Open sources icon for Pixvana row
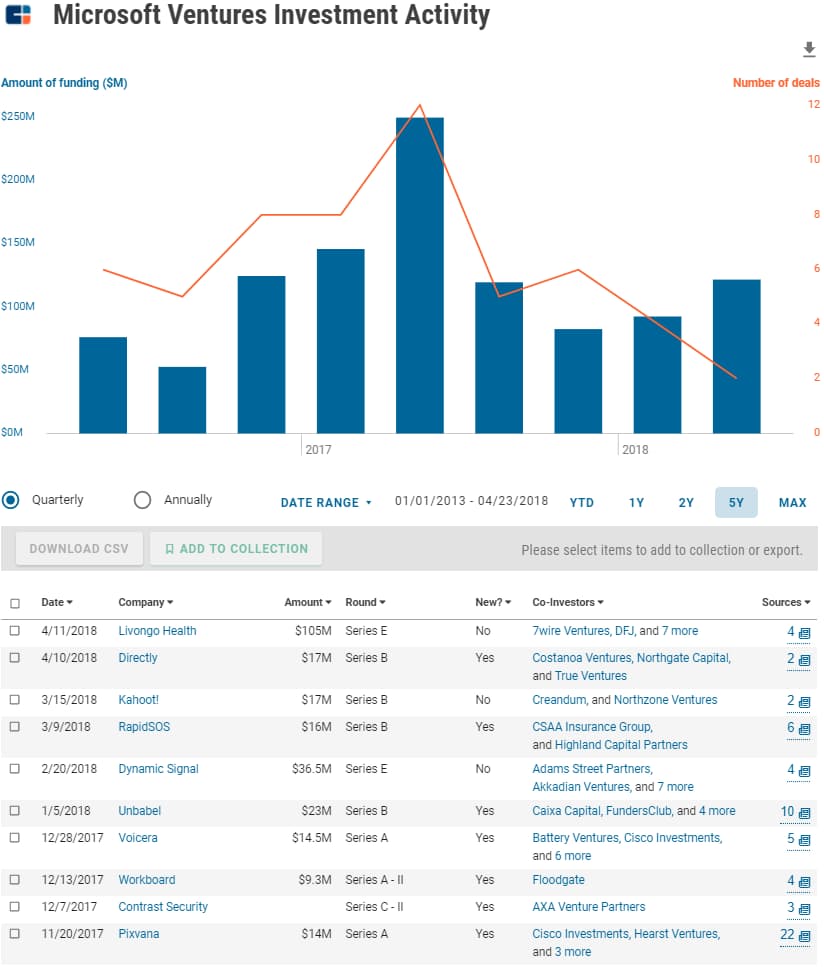This screenshot has height=967, width=824. click(805, 935)
